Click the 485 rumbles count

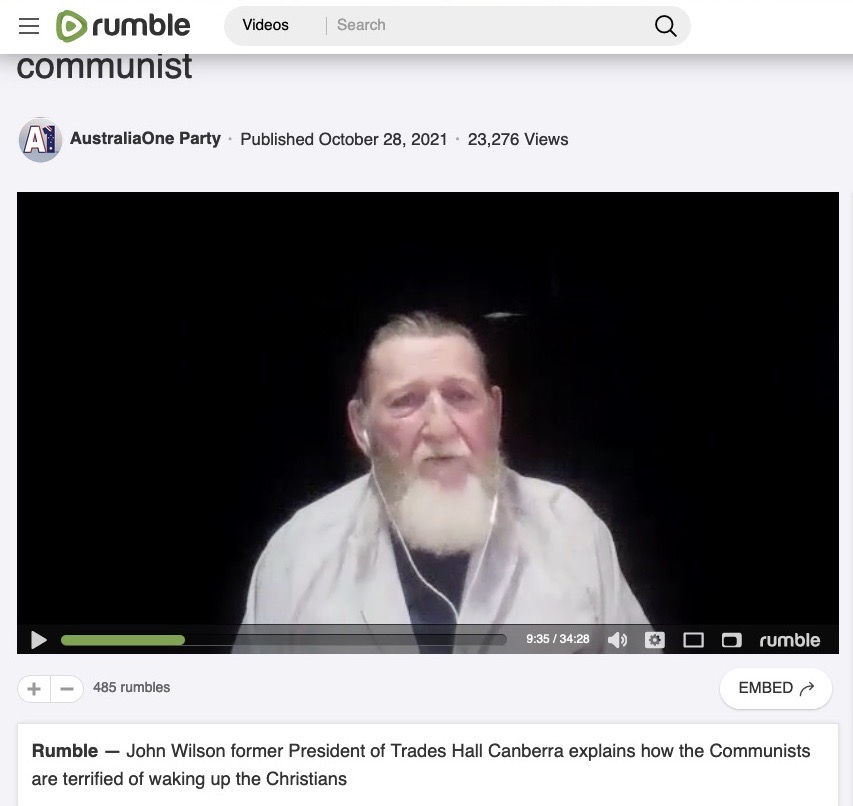click(131, 687)
